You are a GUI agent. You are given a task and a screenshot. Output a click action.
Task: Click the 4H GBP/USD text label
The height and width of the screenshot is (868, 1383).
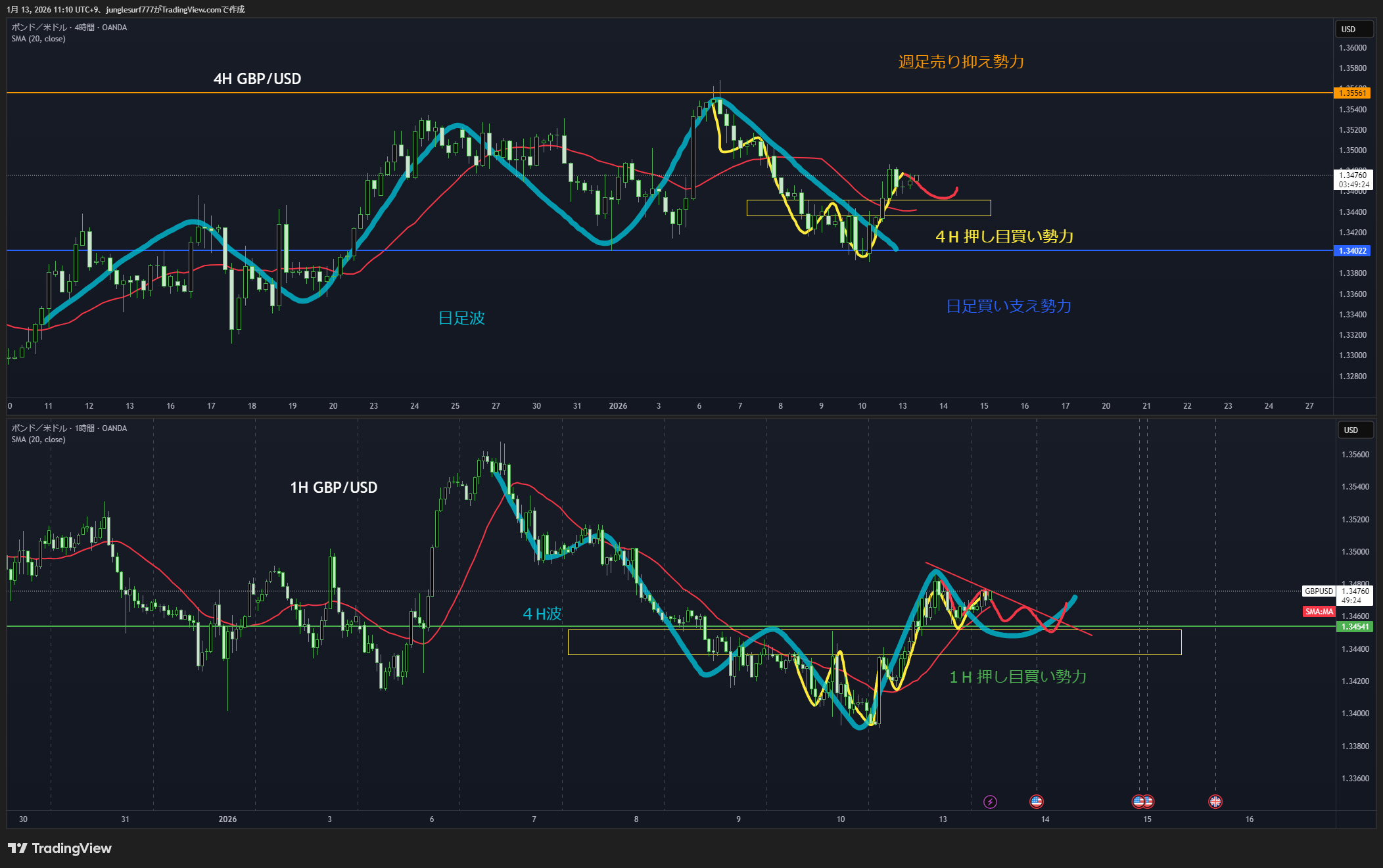257,79
